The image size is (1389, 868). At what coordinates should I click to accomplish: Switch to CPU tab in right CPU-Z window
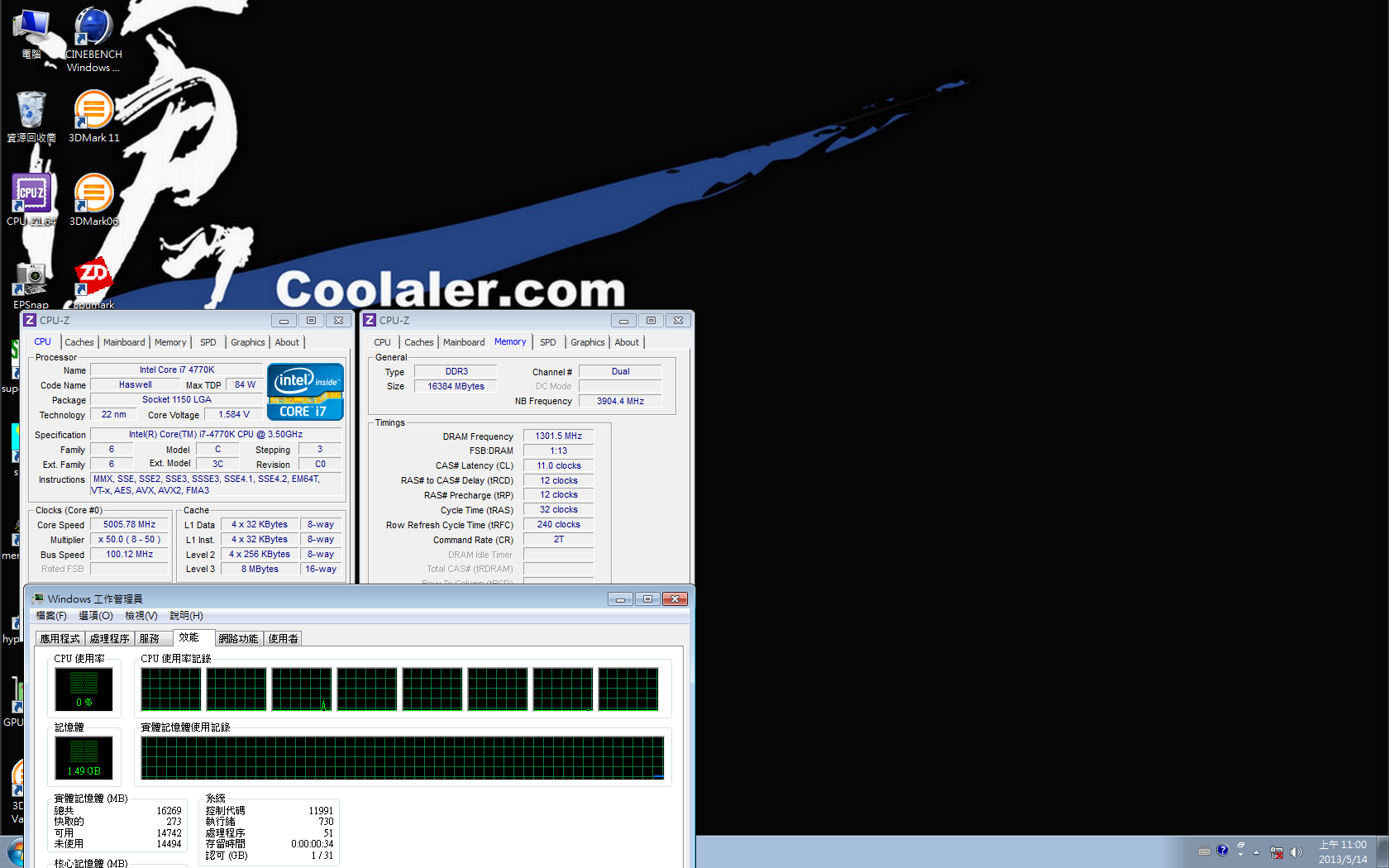click(x=382, y=342)
